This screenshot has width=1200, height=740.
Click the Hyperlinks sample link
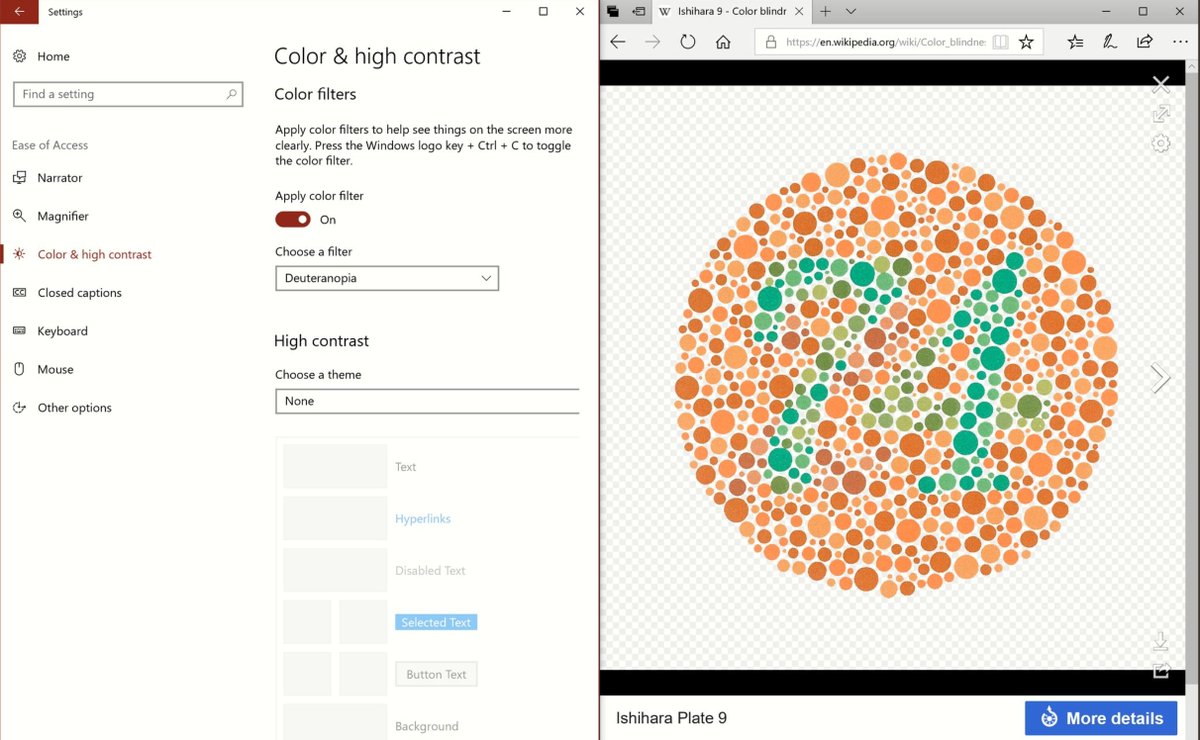[x=423, y=519]
